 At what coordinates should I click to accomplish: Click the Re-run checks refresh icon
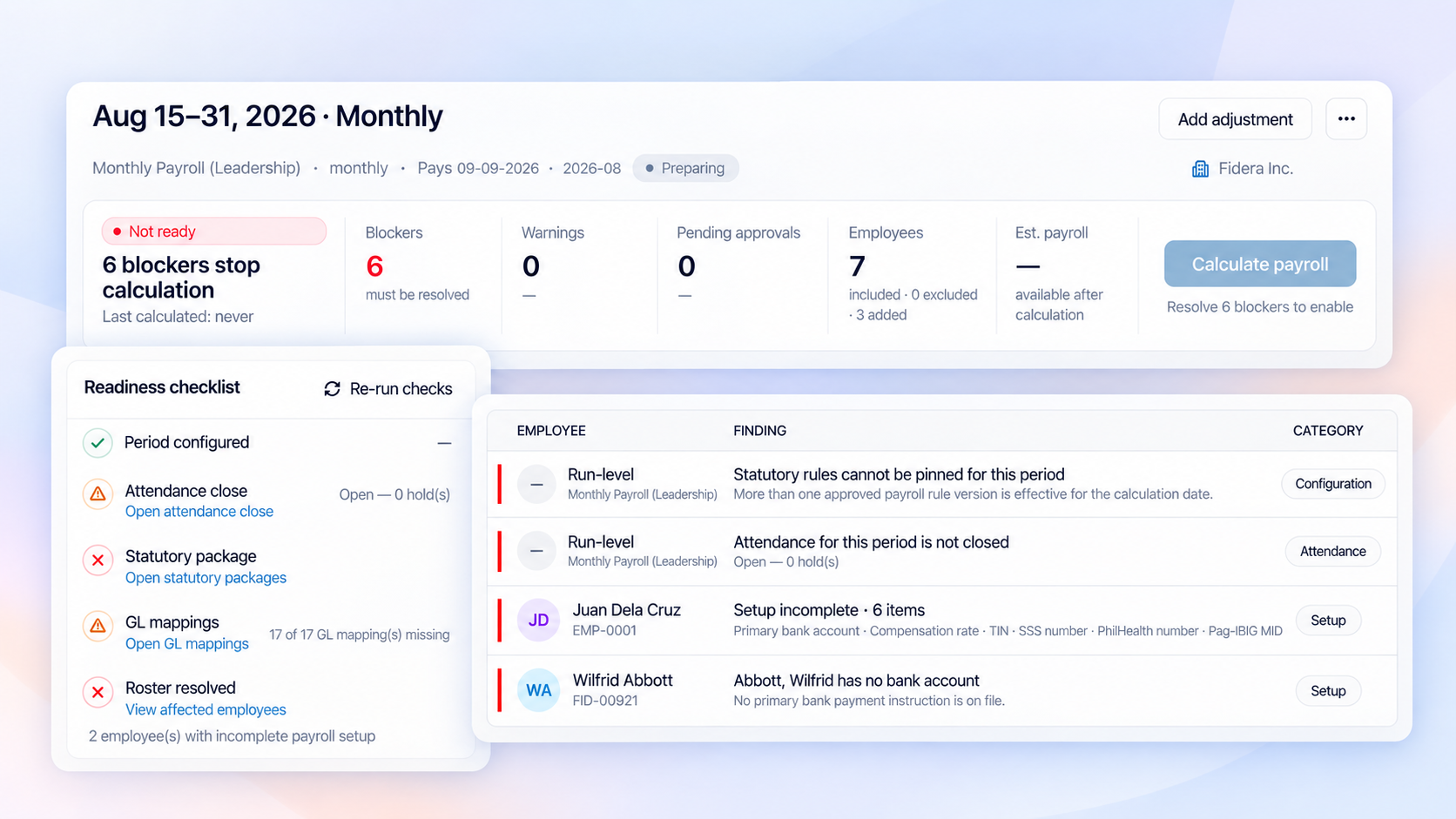pos(332,389)
